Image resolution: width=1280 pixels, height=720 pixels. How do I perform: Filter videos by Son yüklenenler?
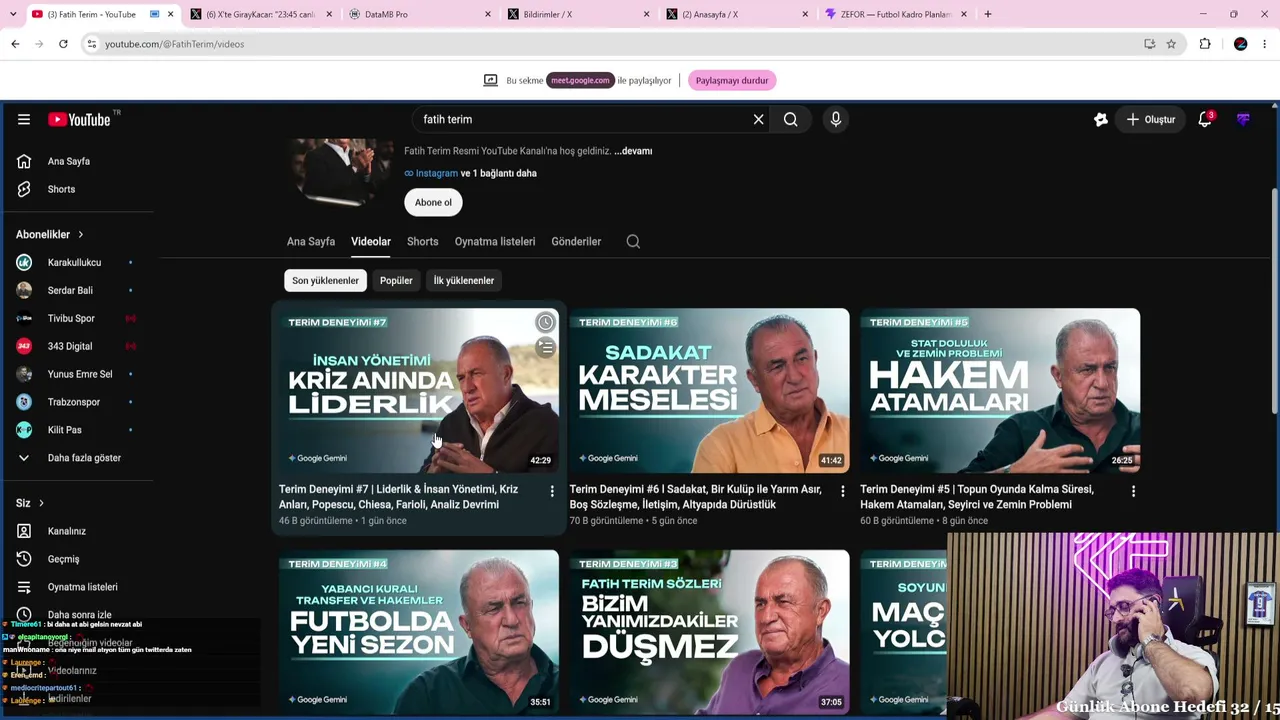point(325,280)
